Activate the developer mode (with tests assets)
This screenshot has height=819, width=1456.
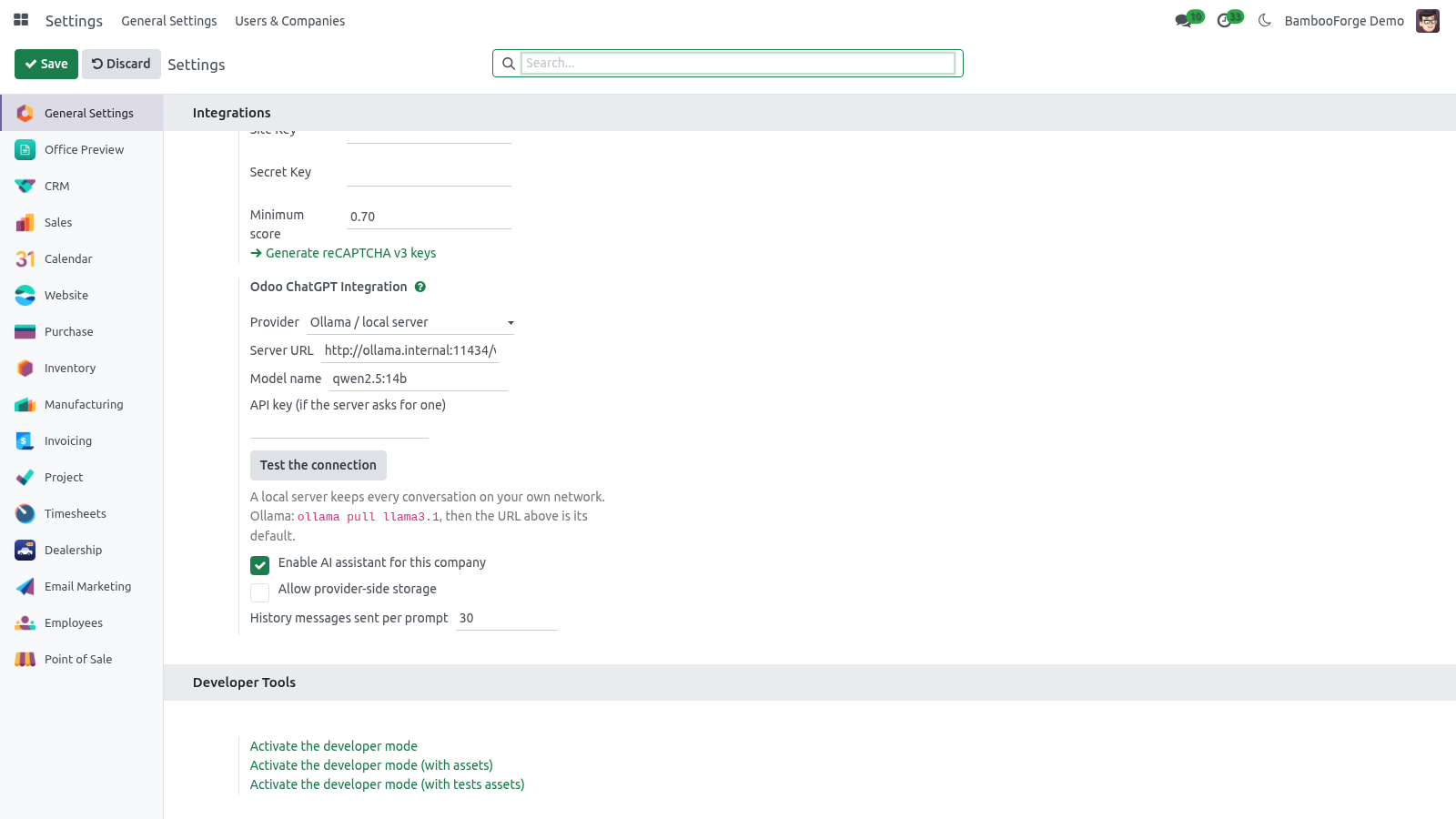click(388, 784)
